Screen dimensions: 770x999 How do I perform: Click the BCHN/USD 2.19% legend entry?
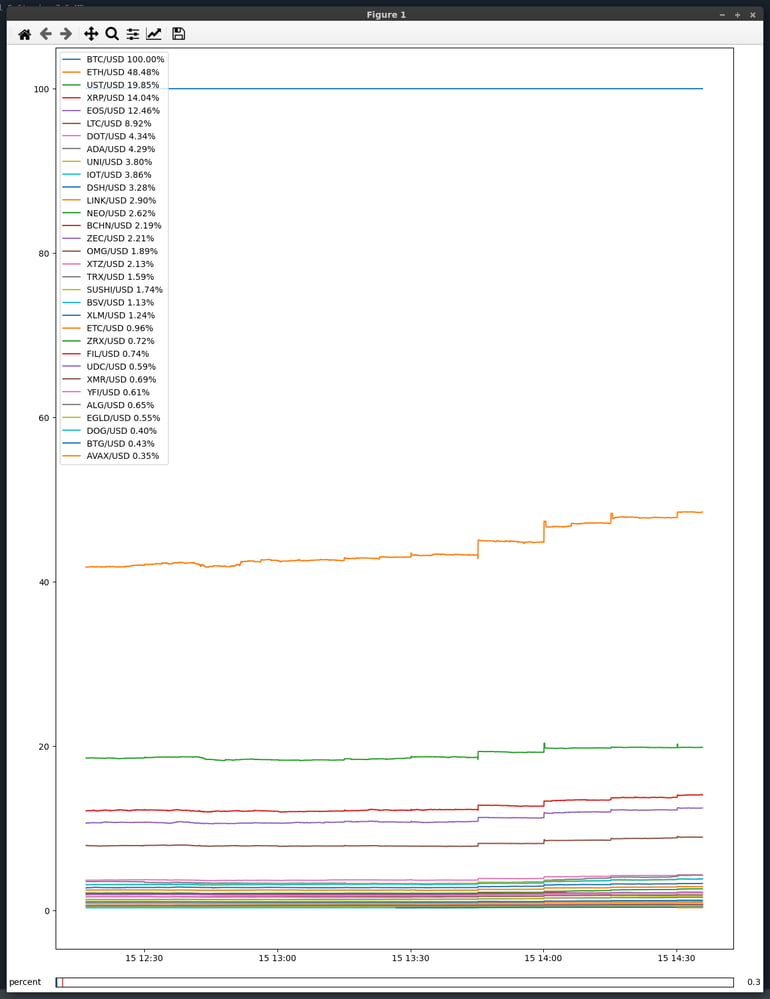tap(112, 226)
